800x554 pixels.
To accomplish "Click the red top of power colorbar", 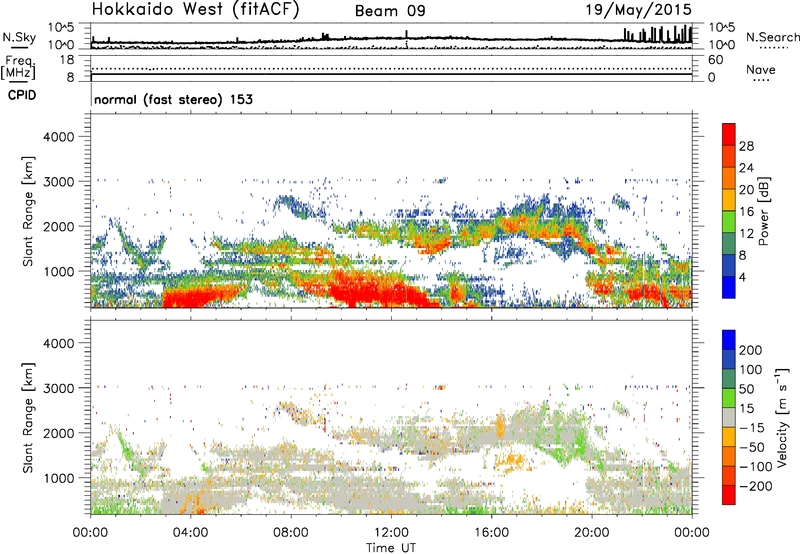I will pos(729,134).
